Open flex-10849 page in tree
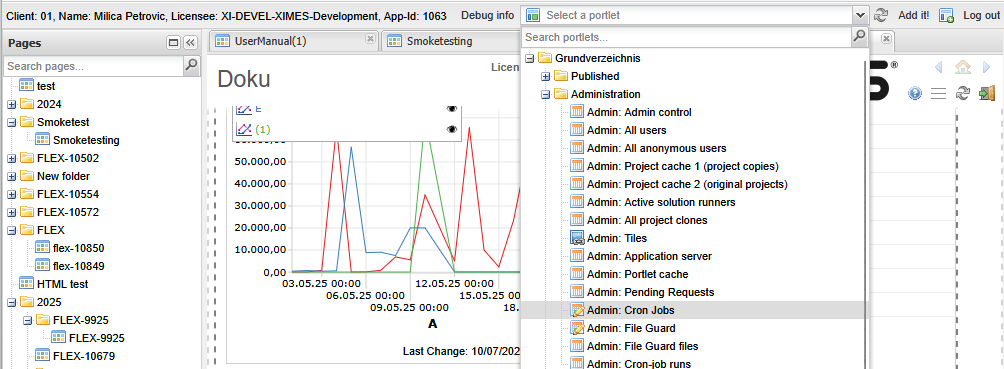This screenshot has width=1004, height=369. (x=79, y=265)
